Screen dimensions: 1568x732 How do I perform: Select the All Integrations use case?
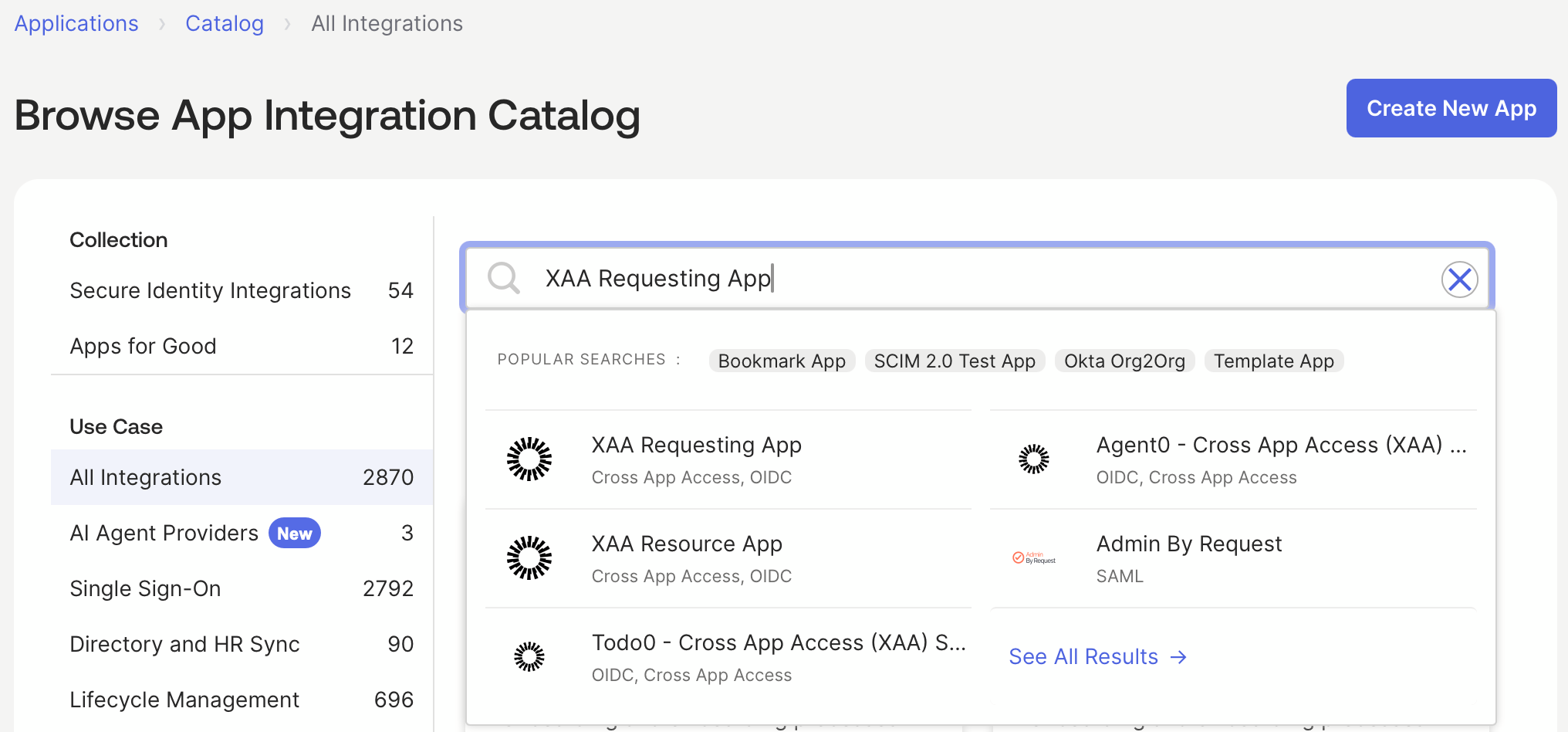click(x=242, y=477)
